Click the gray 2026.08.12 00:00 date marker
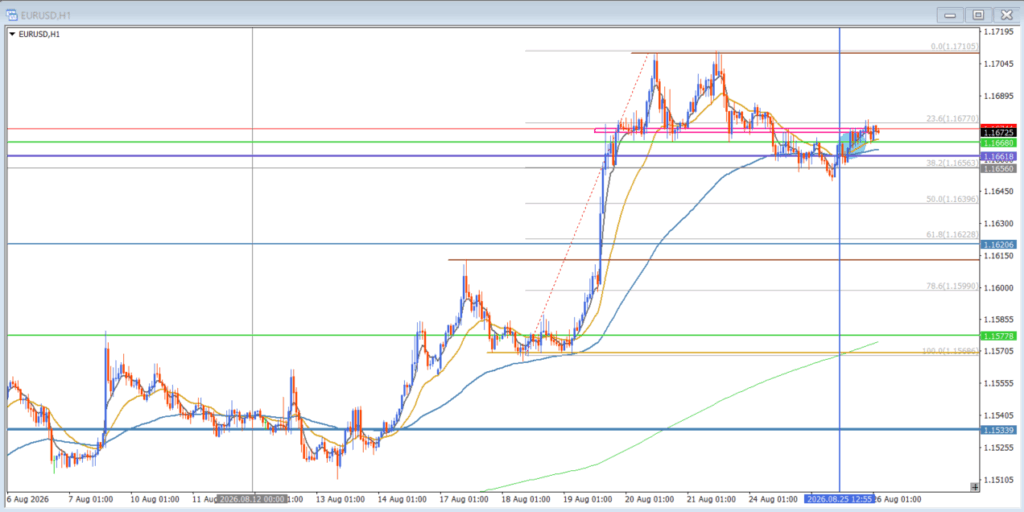Screen dimensions: 1024x512 [x=252, y=499]
